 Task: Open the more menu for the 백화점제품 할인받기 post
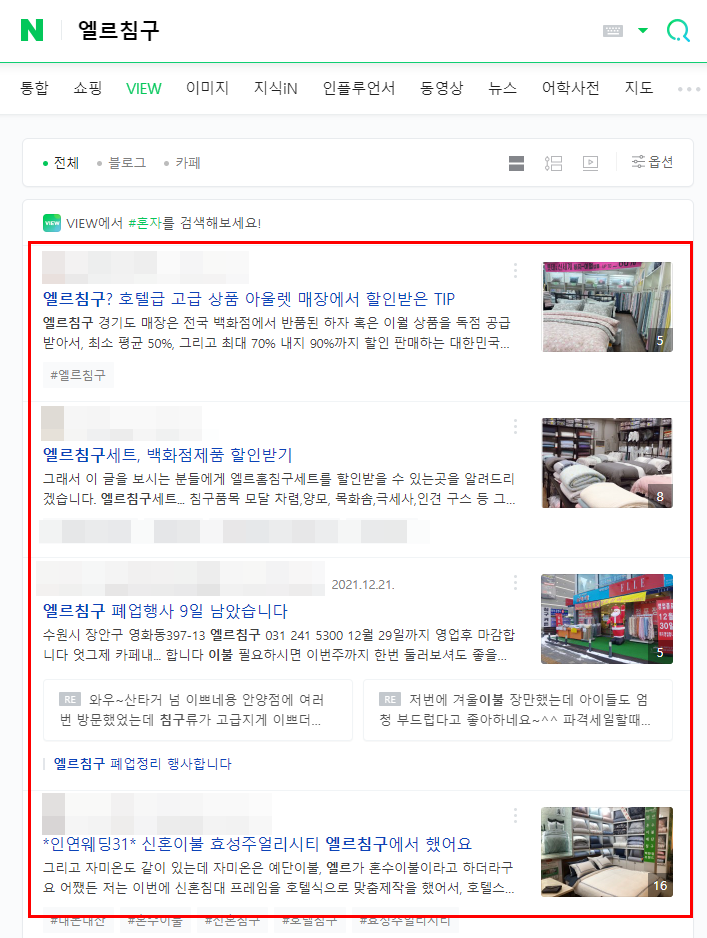[x=515, y=427]
